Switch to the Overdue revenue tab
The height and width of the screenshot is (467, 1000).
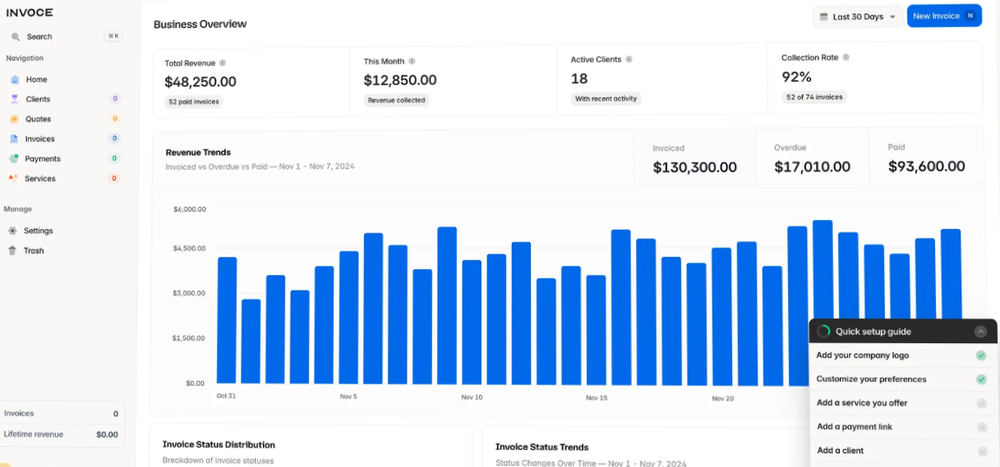811,159
